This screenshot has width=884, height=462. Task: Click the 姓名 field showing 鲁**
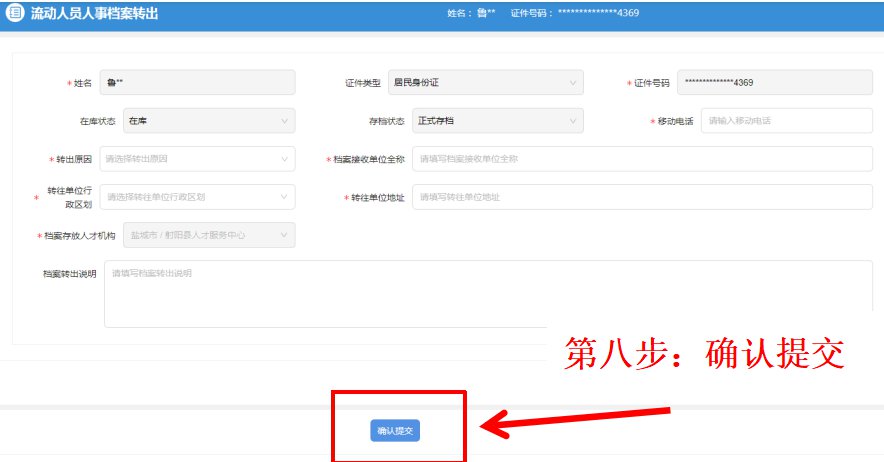tap(197, 82)
